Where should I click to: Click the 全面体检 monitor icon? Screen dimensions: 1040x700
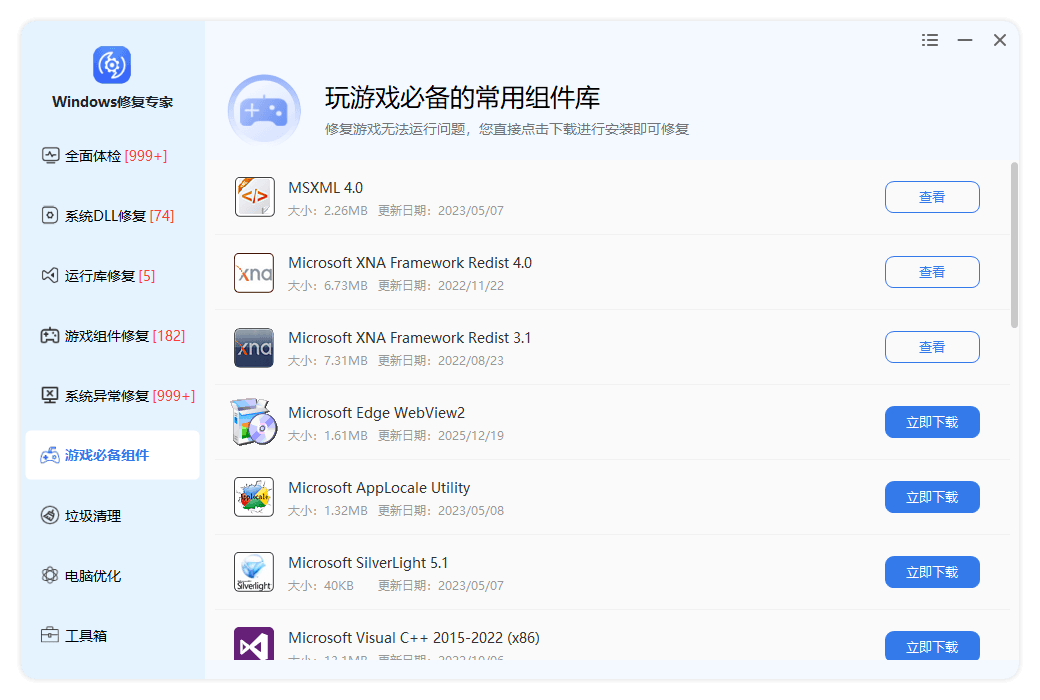50,155
